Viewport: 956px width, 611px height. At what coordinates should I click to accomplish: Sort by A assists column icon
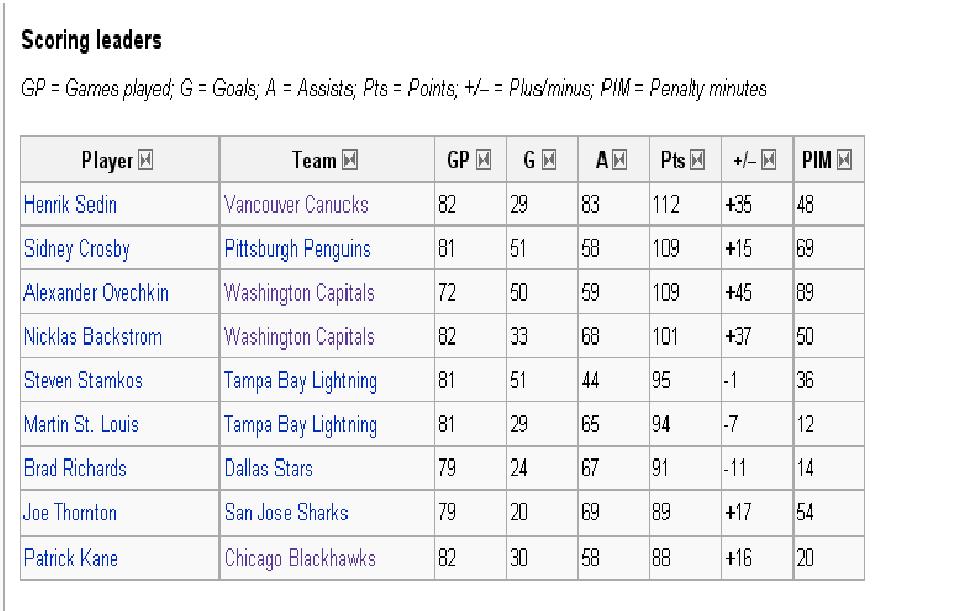tap(620, 160)
